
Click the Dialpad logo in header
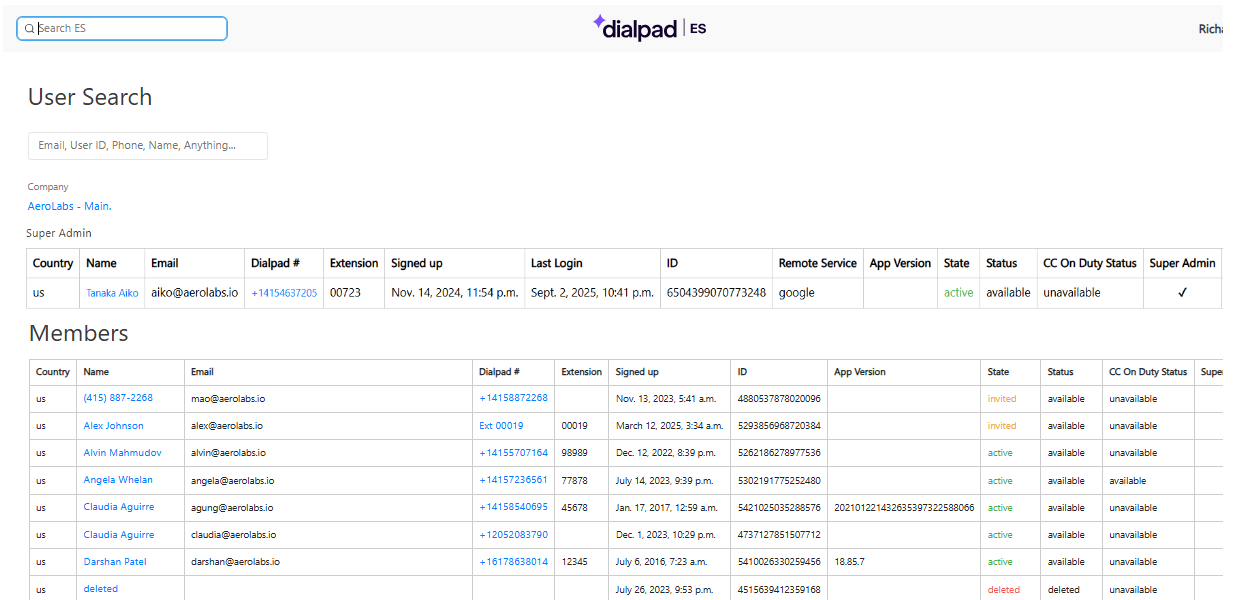tap(635, 28)
